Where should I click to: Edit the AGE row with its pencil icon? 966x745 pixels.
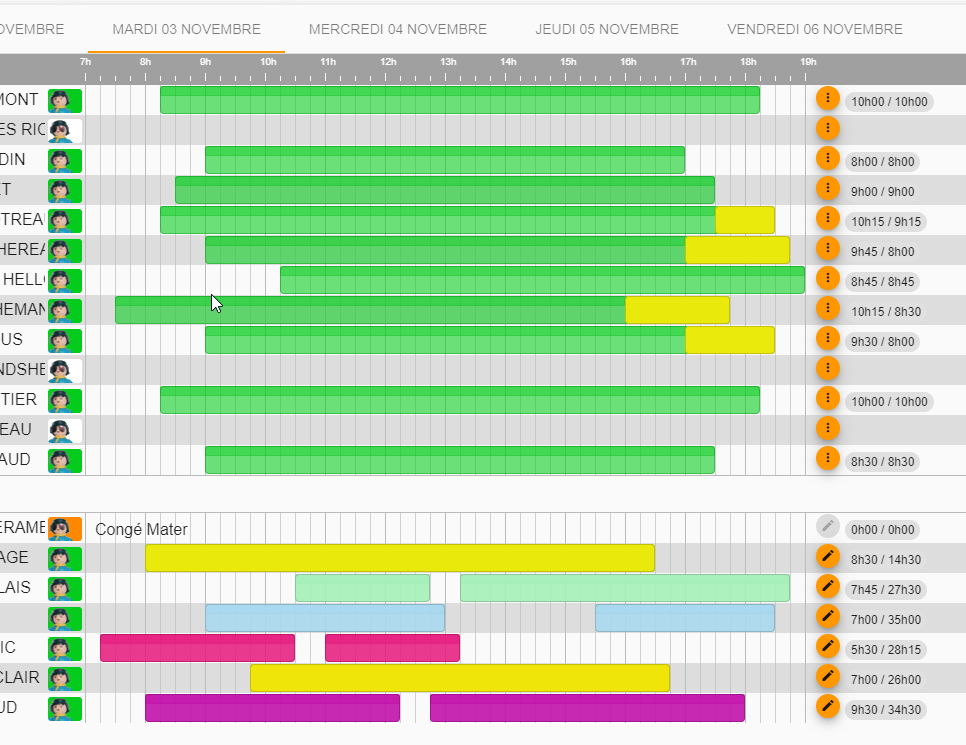[x=827, y=556]
